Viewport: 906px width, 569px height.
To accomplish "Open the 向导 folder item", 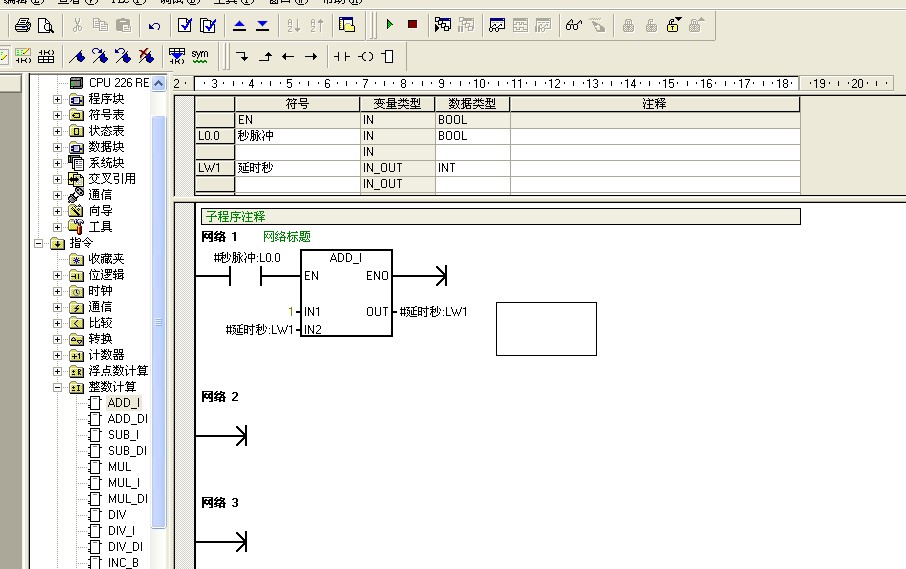I will coord(100,211).
